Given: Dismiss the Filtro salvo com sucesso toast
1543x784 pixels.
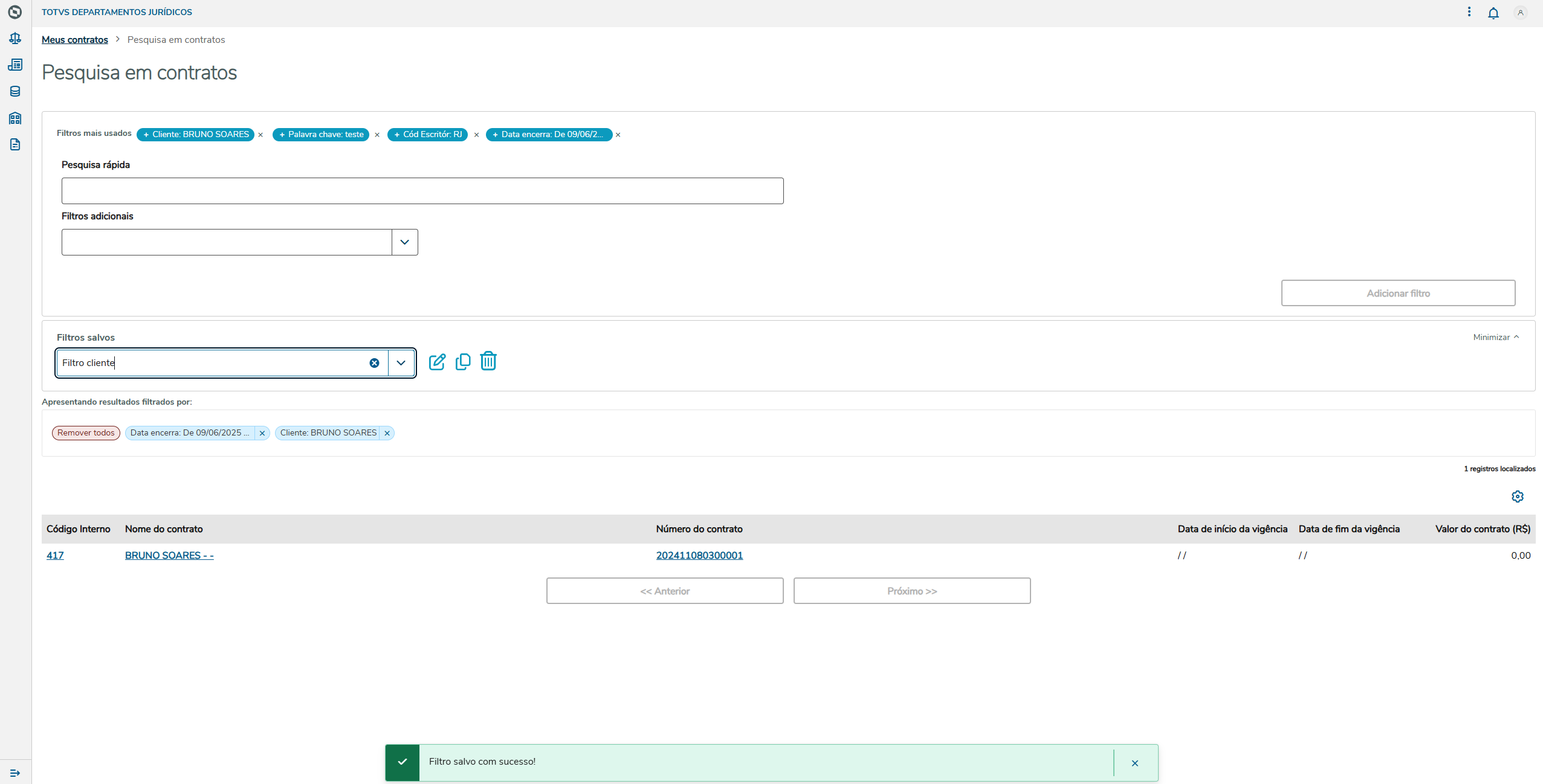Looking at the screenshot, I should coord(1134,763).
